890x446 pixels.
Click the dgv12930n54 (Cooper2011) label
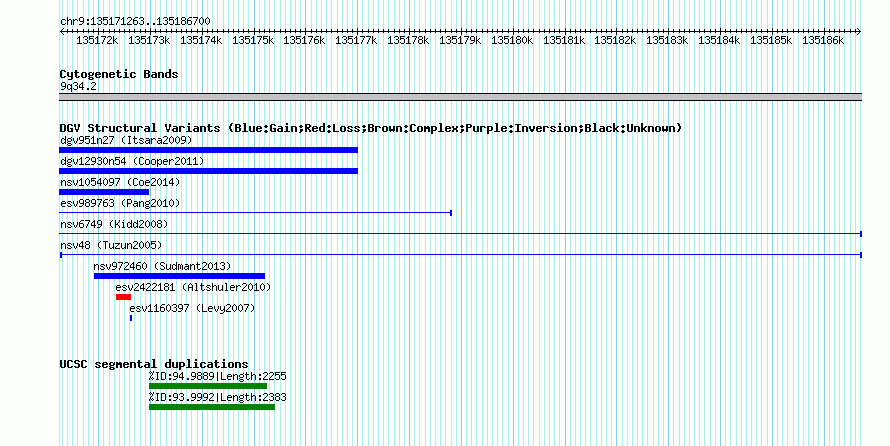pyautogui.click(x=132, y=161)
